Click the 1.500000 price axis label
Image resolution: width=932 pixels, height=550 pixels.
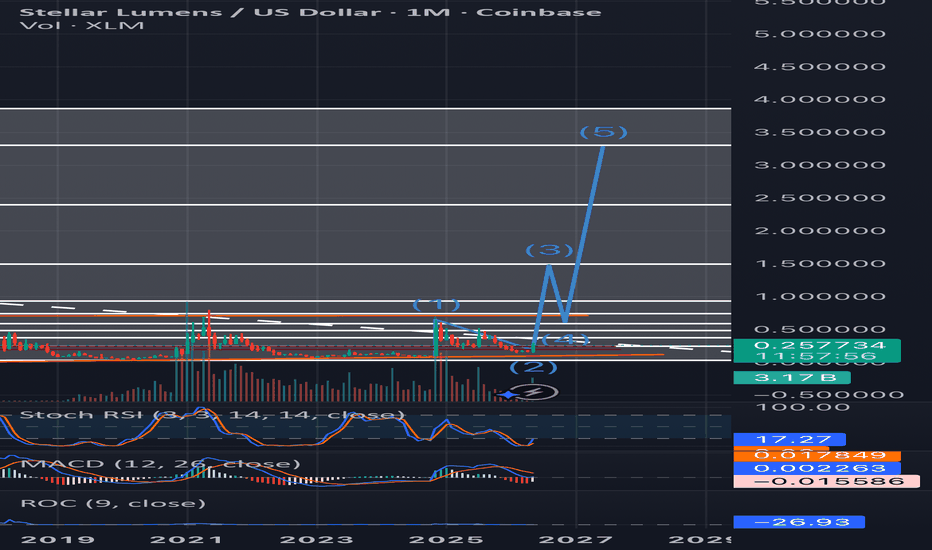[820, 263]
